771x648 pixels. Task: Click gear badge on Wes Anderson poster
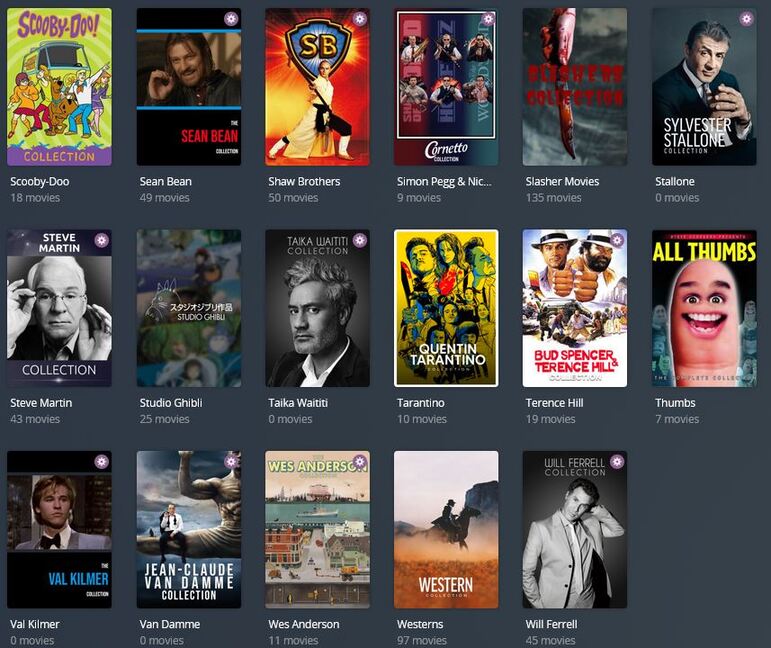point(360,461)
